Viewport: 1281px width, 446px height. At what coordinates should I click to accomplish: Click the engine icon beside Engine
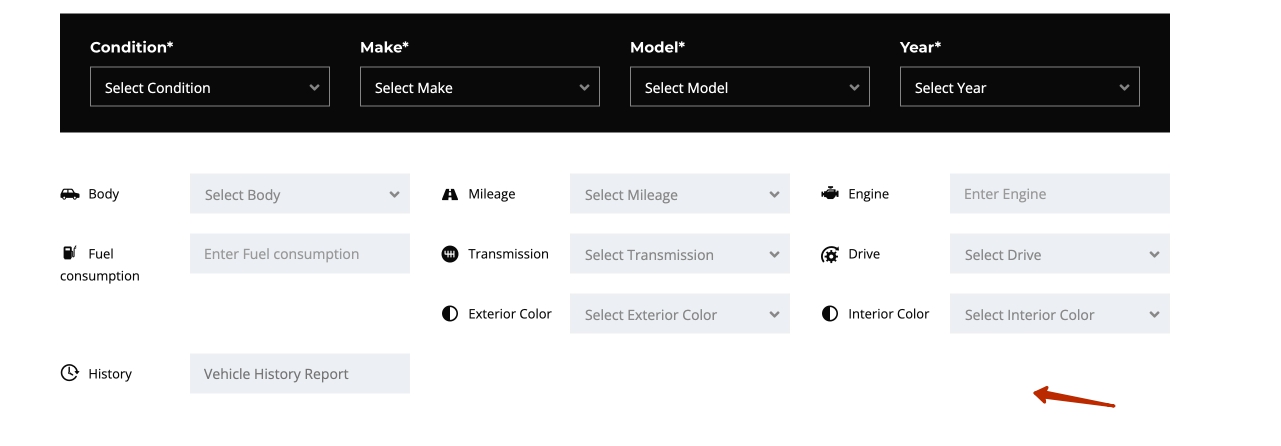pos(830,194)
